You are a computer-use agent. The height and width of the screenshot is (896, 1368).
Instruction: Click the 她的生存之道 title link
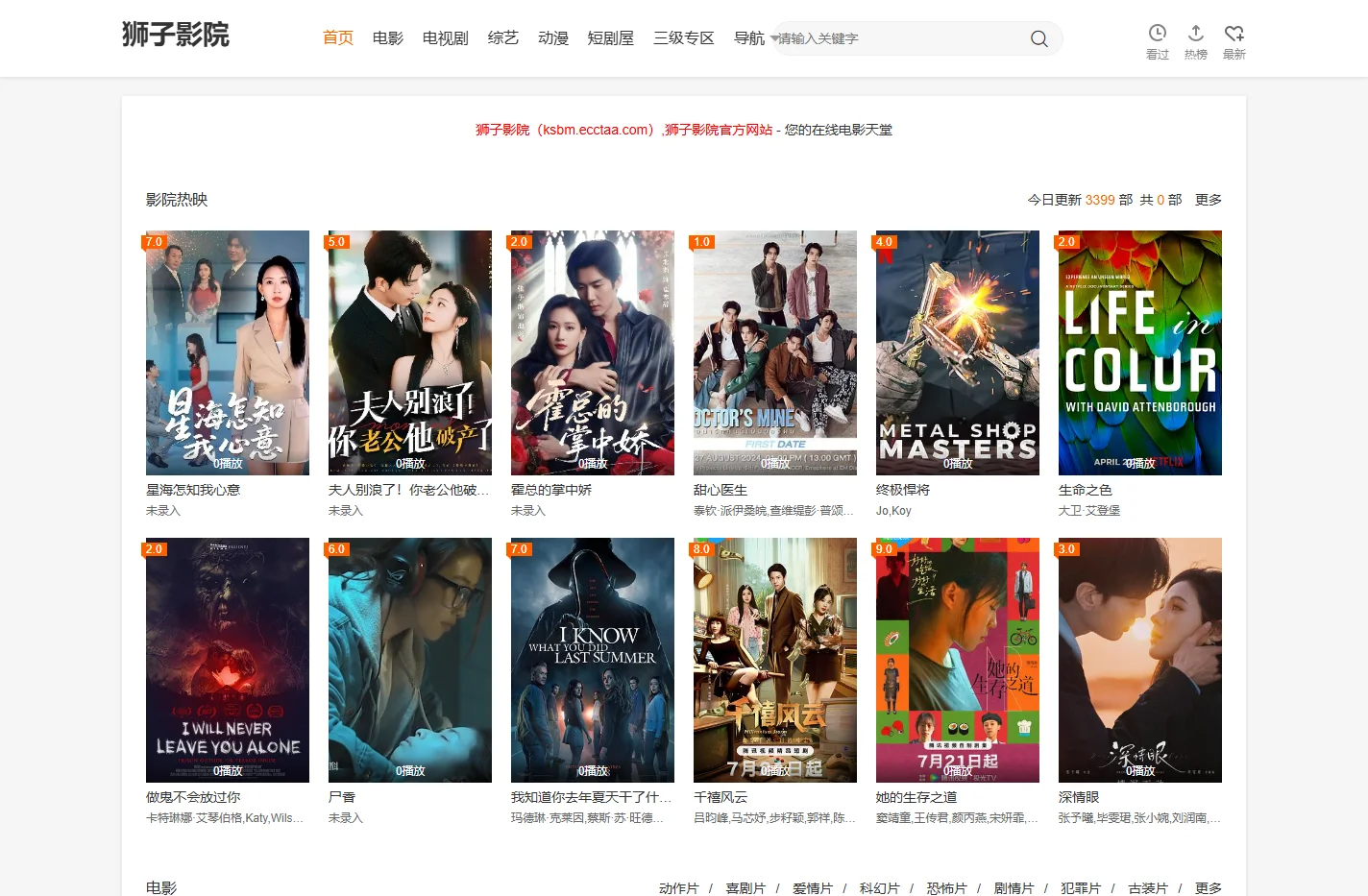click(x=916, y=797)
